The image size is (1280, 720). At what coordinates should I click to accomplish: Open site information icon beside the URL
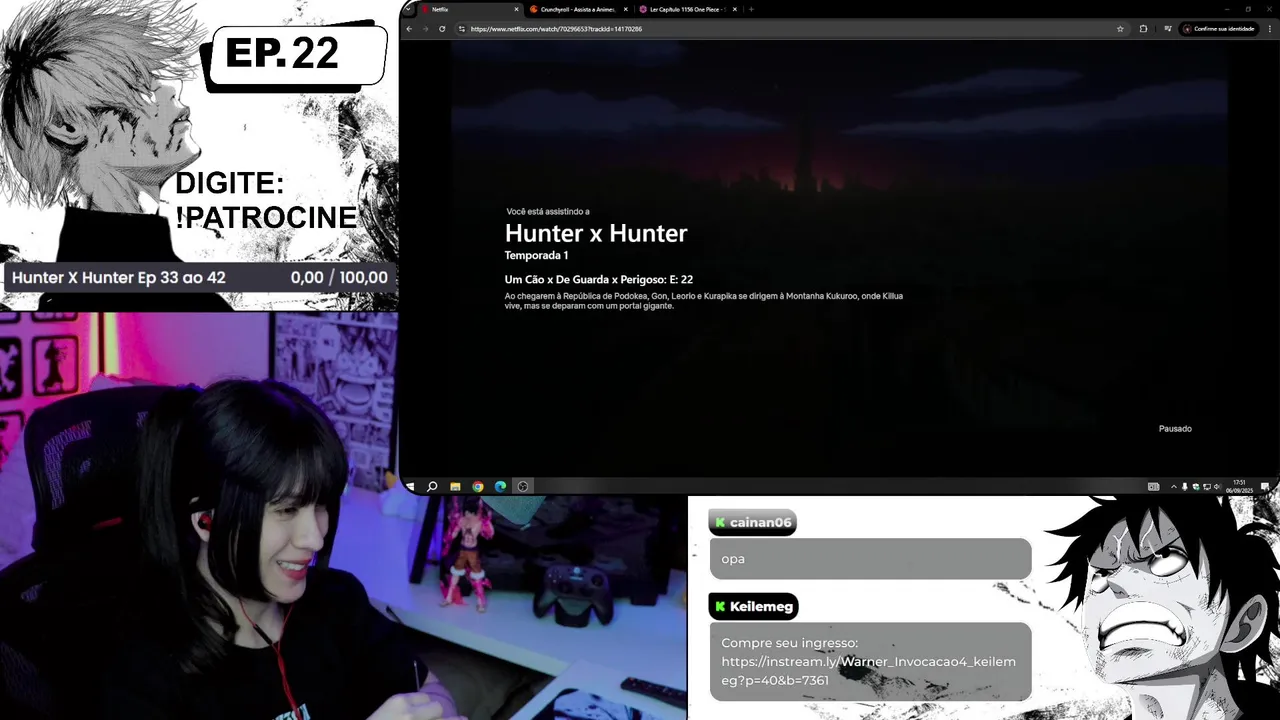point(461,29)
